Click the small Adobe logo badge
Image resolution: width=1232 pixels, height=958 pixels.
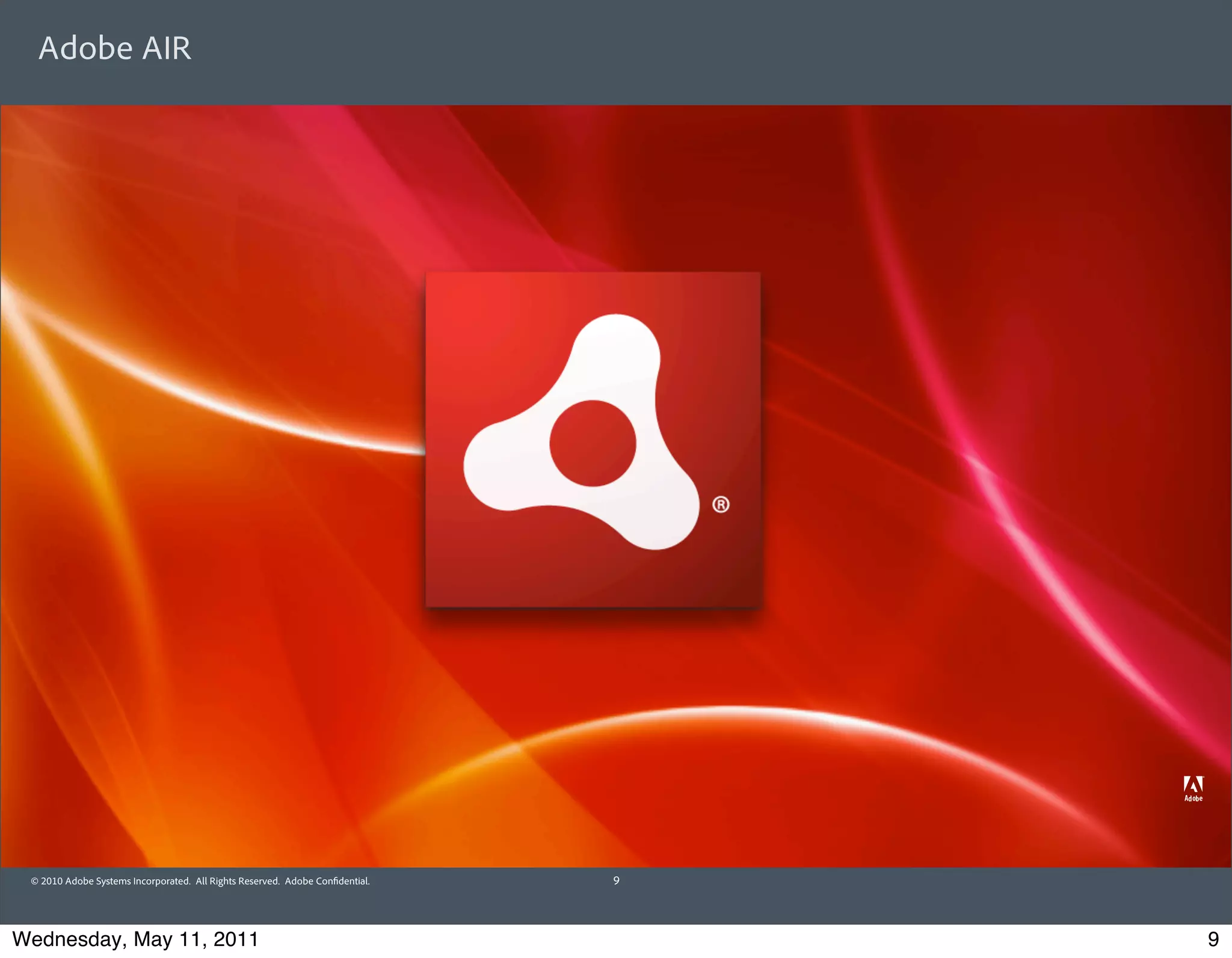[x=1193, y=788]
